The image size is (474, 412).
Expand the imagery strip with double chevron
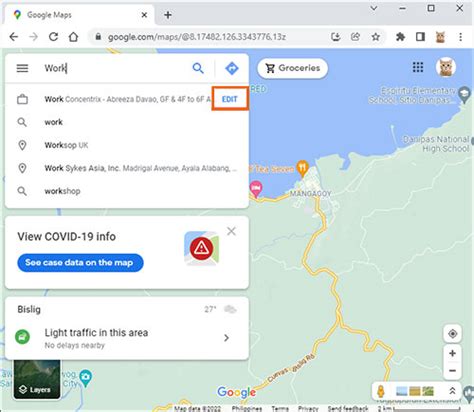[x=452, y=391]
